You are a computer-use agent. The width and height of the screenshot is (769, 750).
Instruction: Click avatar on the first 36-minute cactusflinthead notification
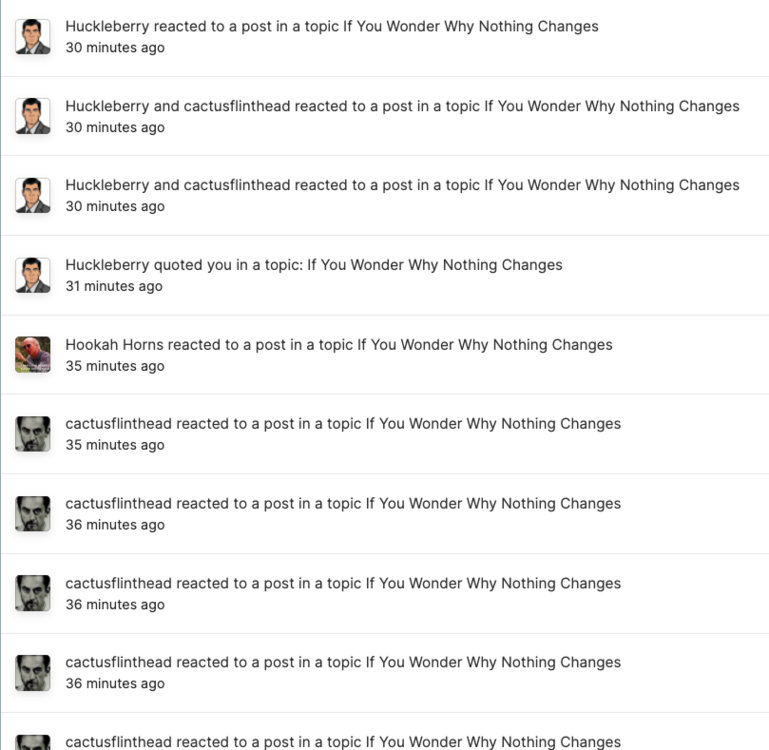33,514
